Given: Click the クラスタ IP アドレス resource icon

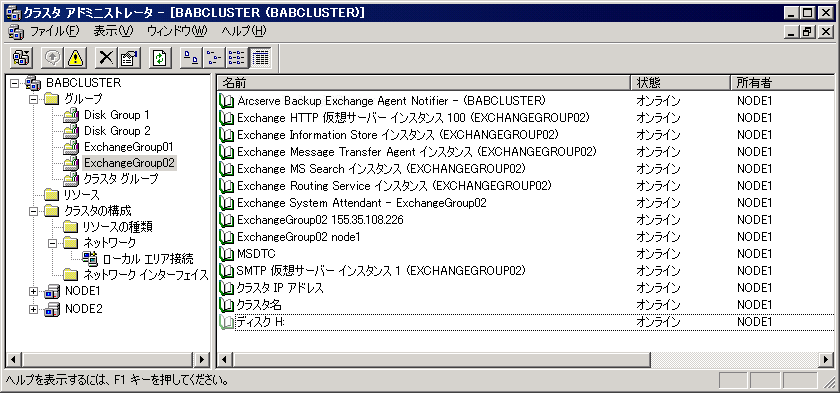Looking at the screenshot, I should pos(227,288).
